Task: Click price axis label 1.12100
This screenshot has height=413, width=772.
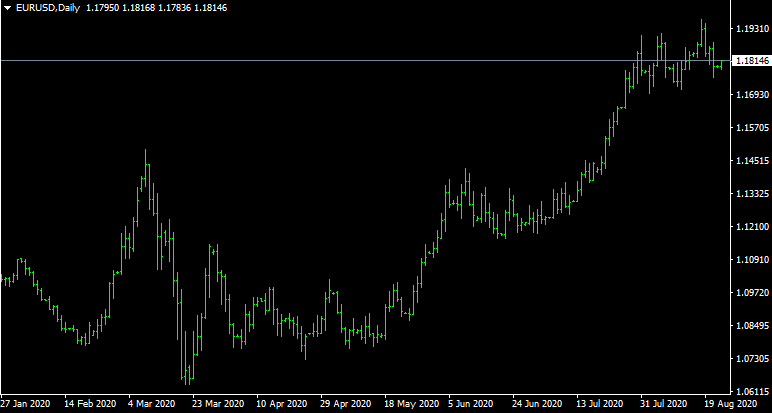Action: coord(751,226)
